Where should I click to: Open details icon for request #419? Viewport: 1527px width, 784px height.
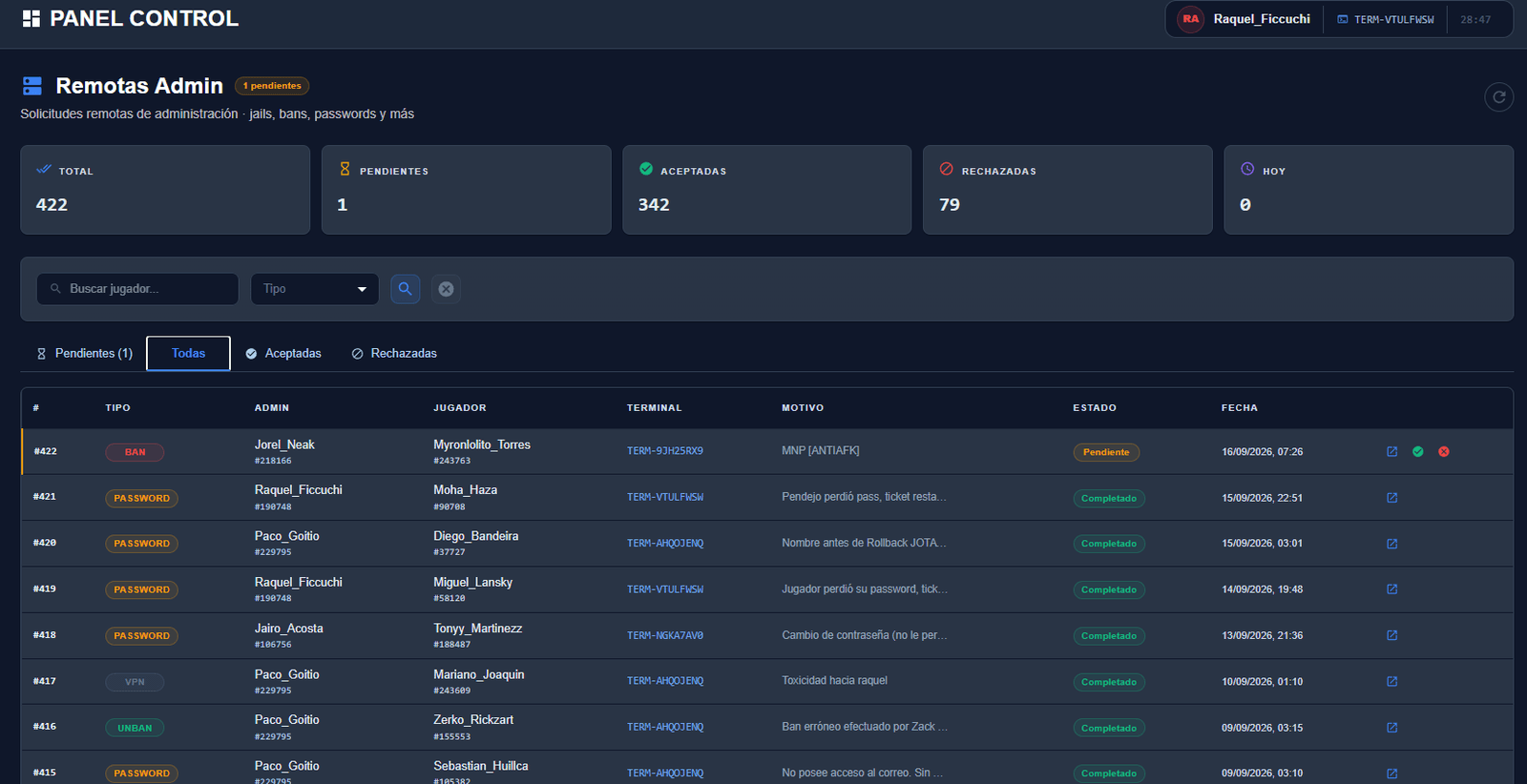point(1391,589)
